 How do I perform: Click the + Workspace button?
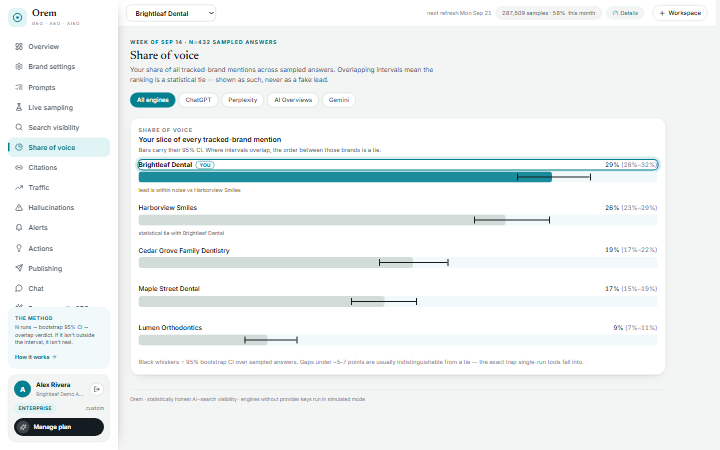(x=680, y=13)
